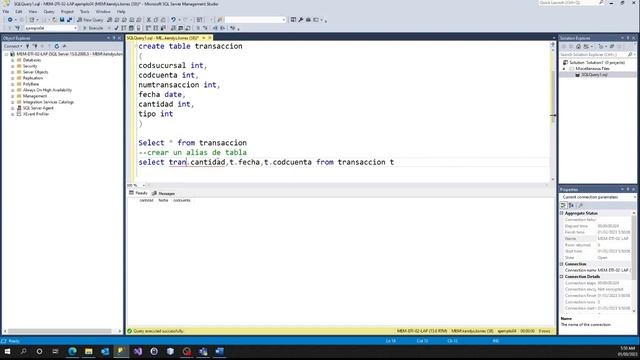Screen dimensions: 640x360
Task: Click the Object Explorer horizontal scrollbar
Action: 60,331
